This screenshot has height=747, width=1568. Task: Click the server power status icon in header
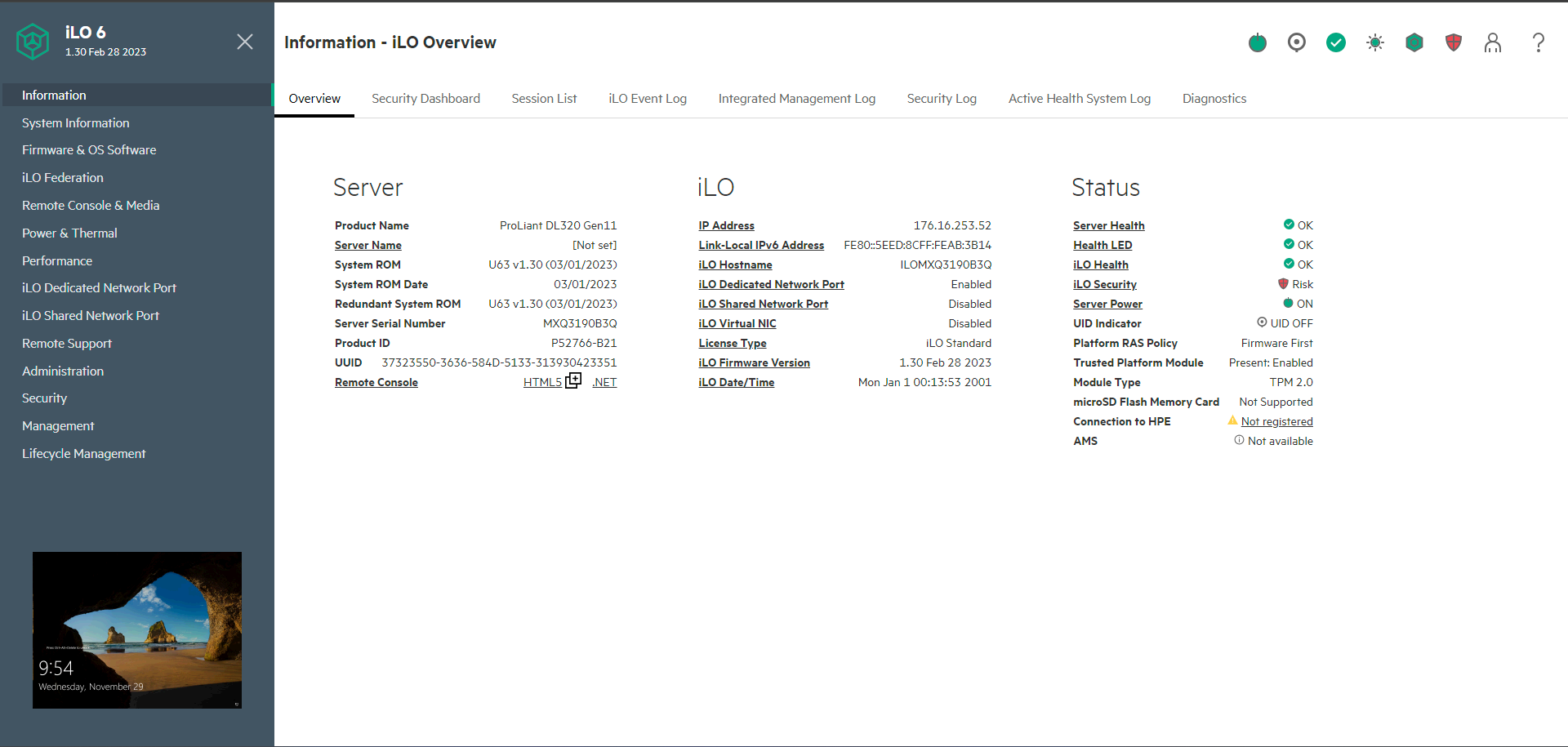coord(1258,42)
